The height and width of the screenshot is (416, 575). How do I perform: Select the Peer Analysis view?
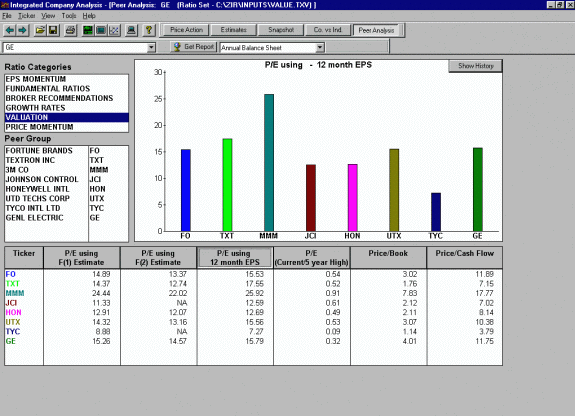376,30
